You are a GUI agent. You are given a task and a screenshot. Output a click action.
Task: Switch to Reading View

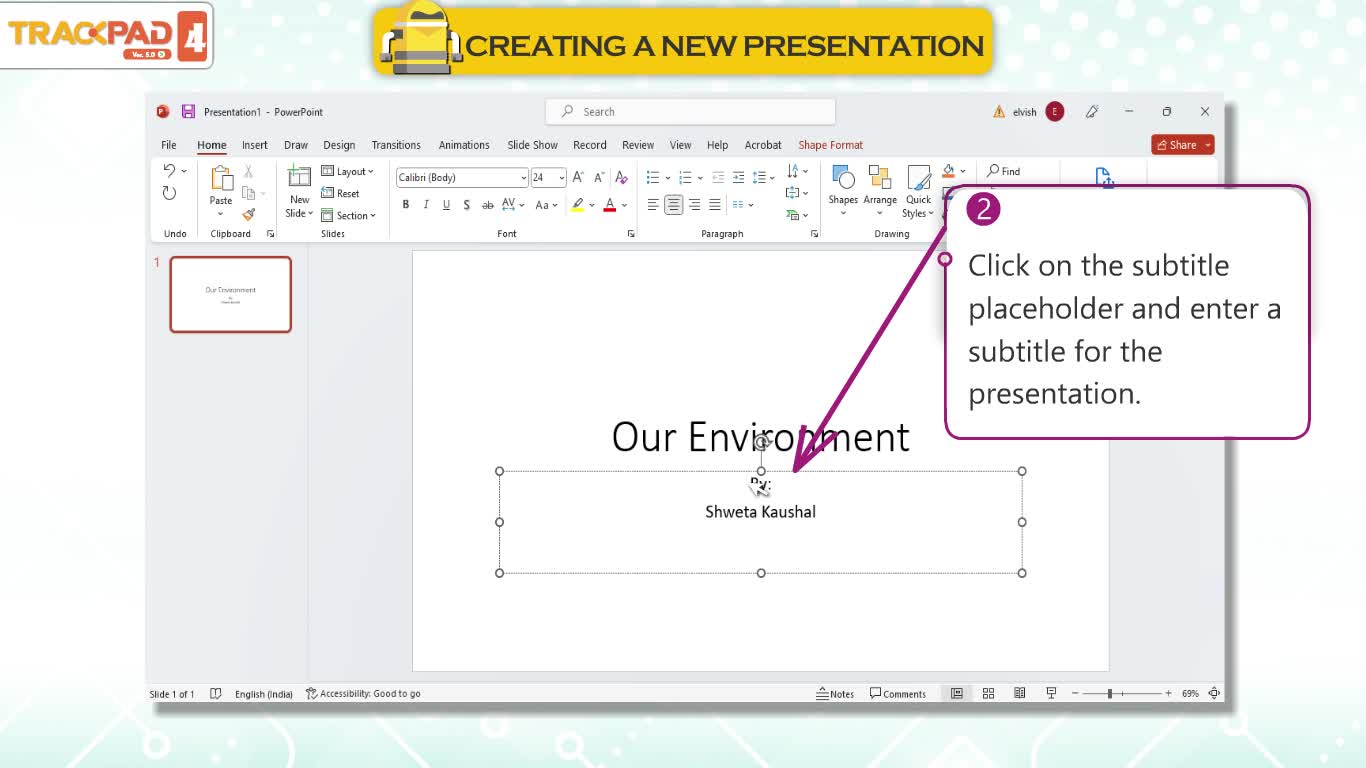[x=1020, y=693]
